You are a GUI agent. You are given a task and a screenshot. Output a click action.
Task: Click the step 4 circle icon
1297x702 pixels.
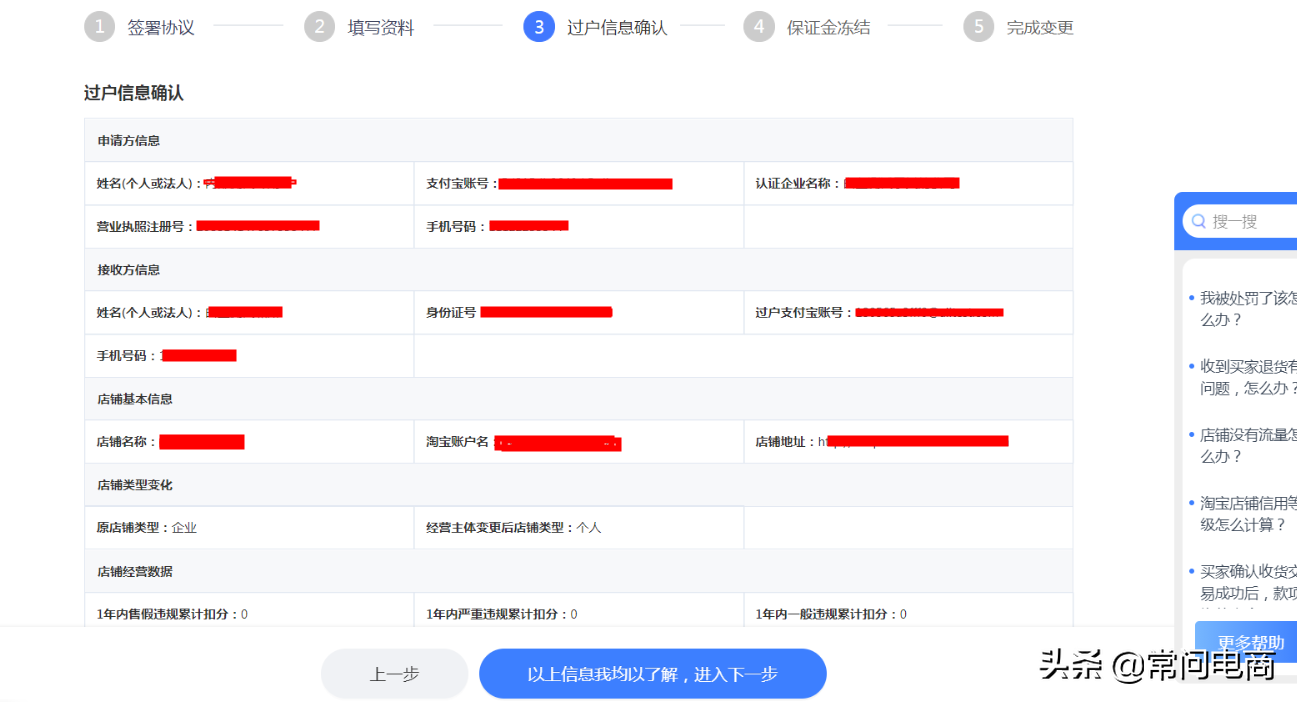point(759,27)
